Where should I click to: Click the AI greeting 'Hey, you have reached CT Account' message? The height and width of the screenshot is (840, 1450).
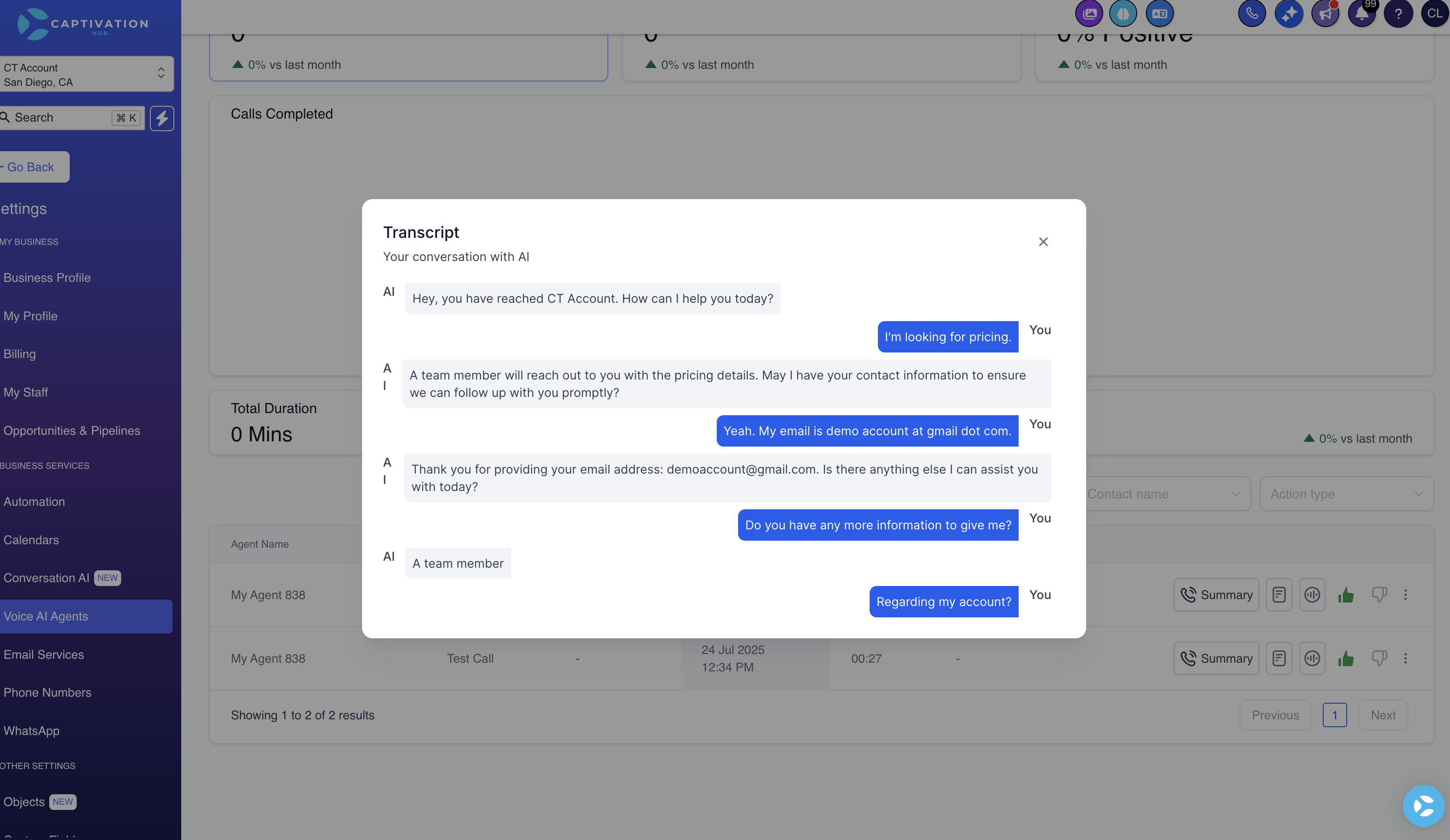point(593,298)
